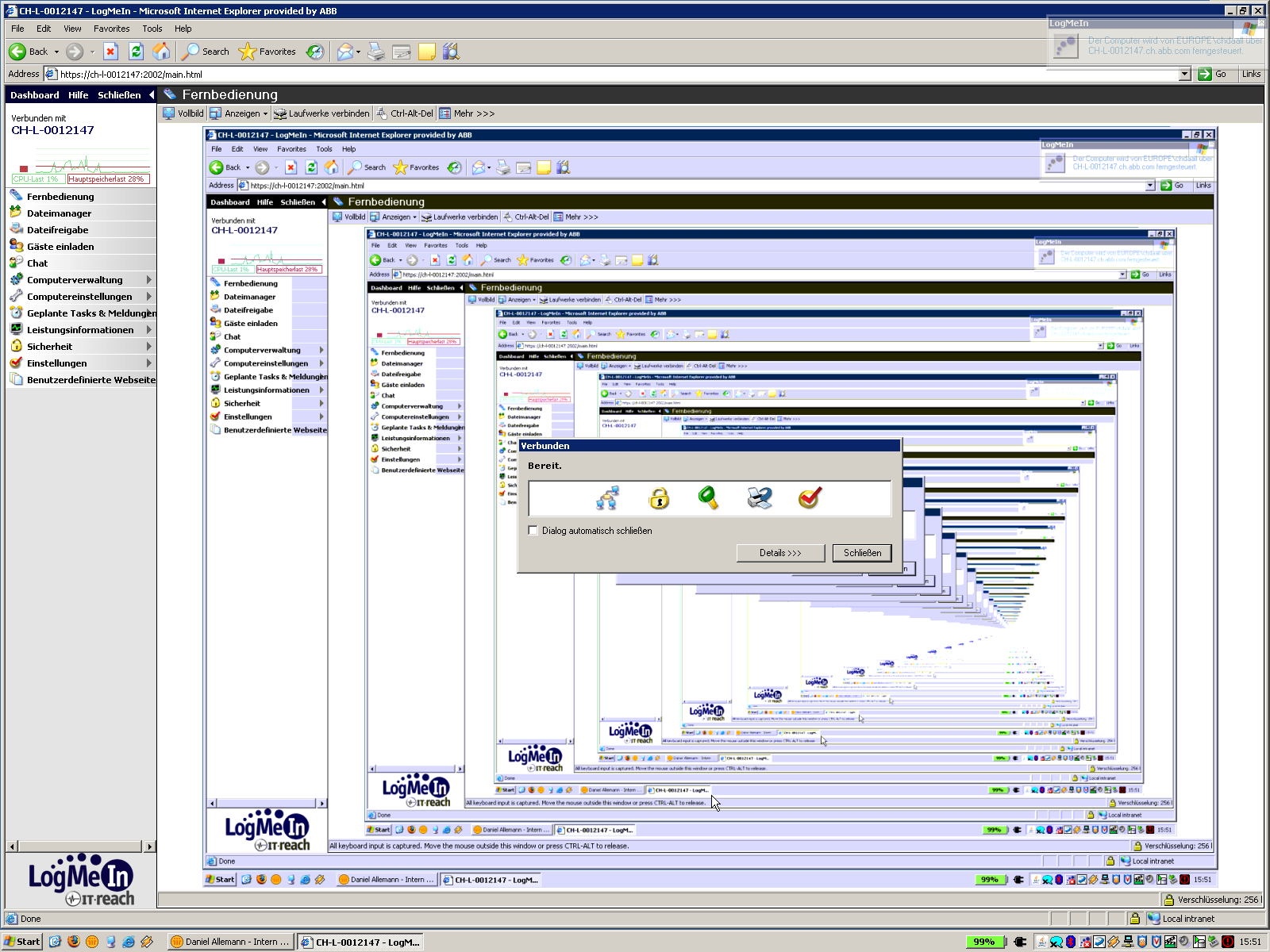The width and height of the screenshot is (1270, 952).
Task: Click the 'Details >>>' button
Action: (x=780, y=553)
